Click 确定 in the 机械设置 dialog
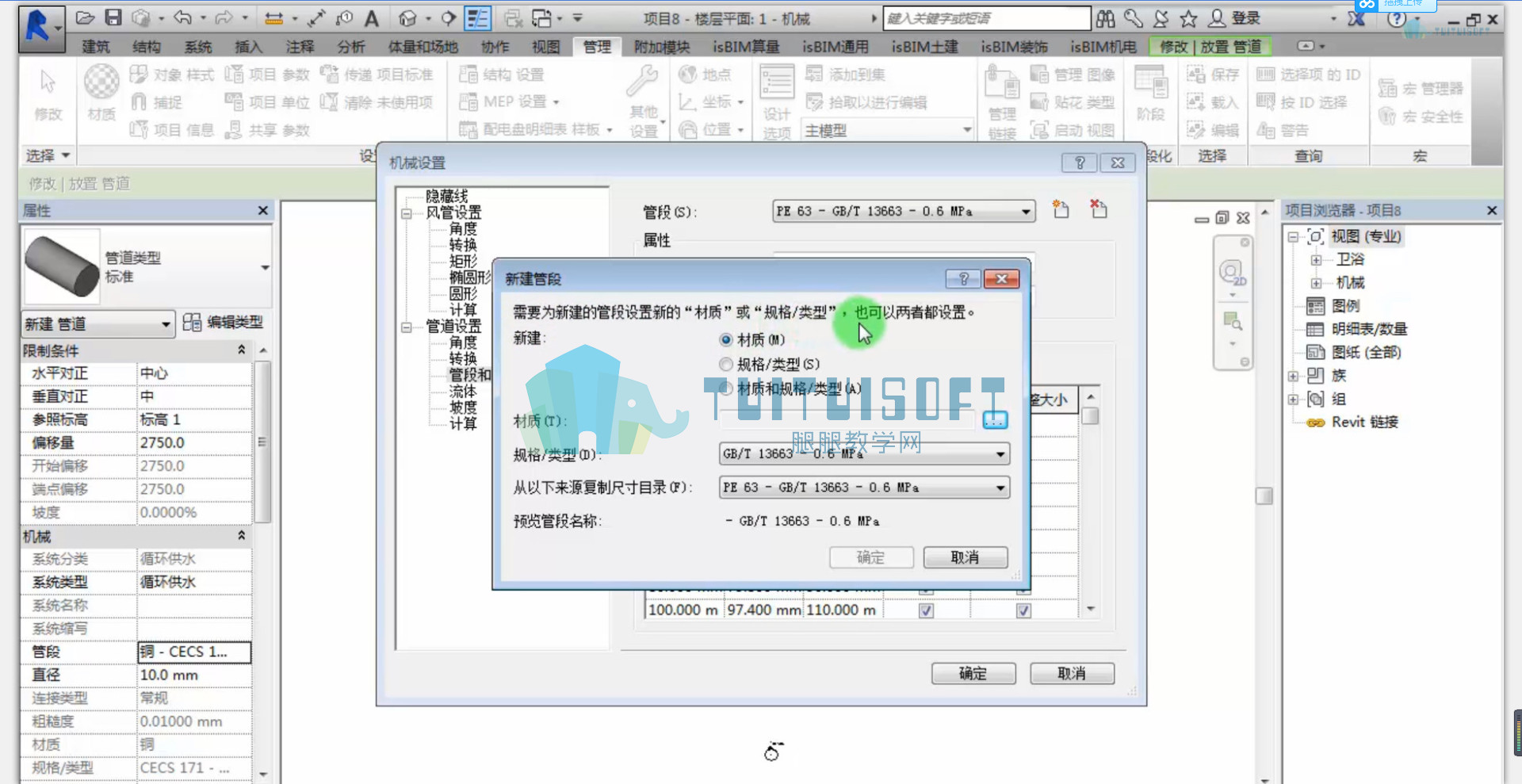Image resolution: width=1522 pixels, height=784 pixels. coord(973,674)
